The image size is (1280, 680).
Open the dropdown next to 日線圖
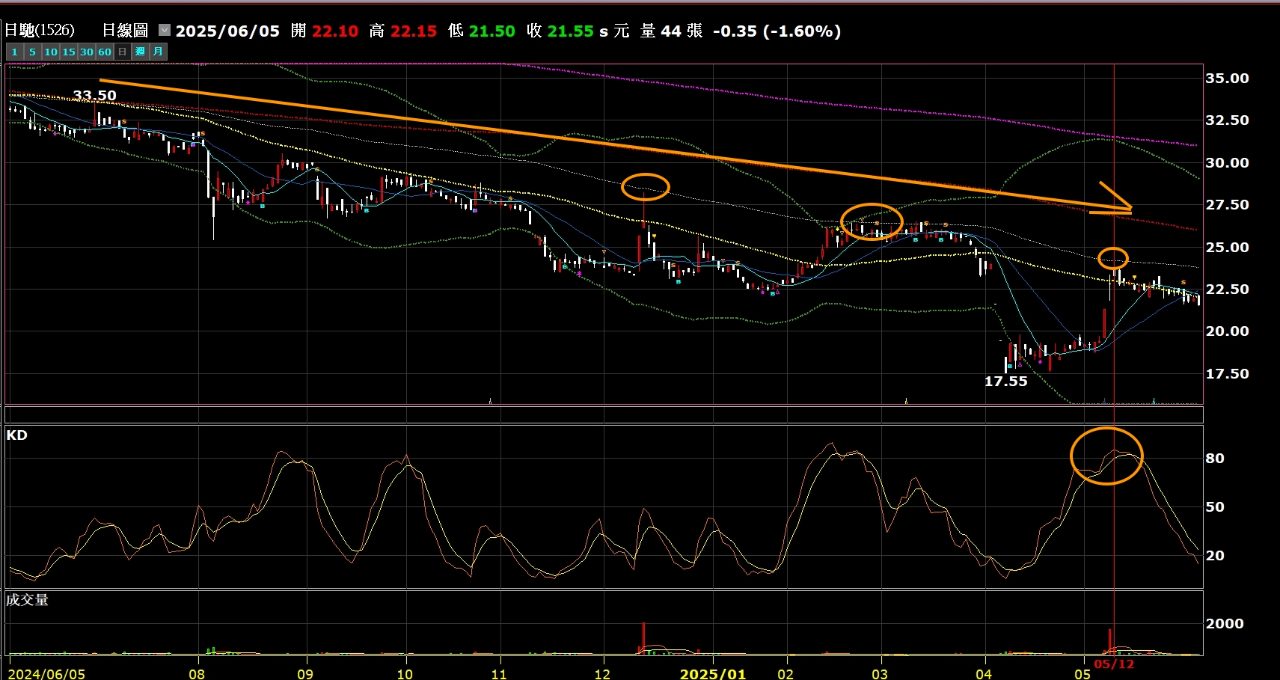click(x=165, y=31)
